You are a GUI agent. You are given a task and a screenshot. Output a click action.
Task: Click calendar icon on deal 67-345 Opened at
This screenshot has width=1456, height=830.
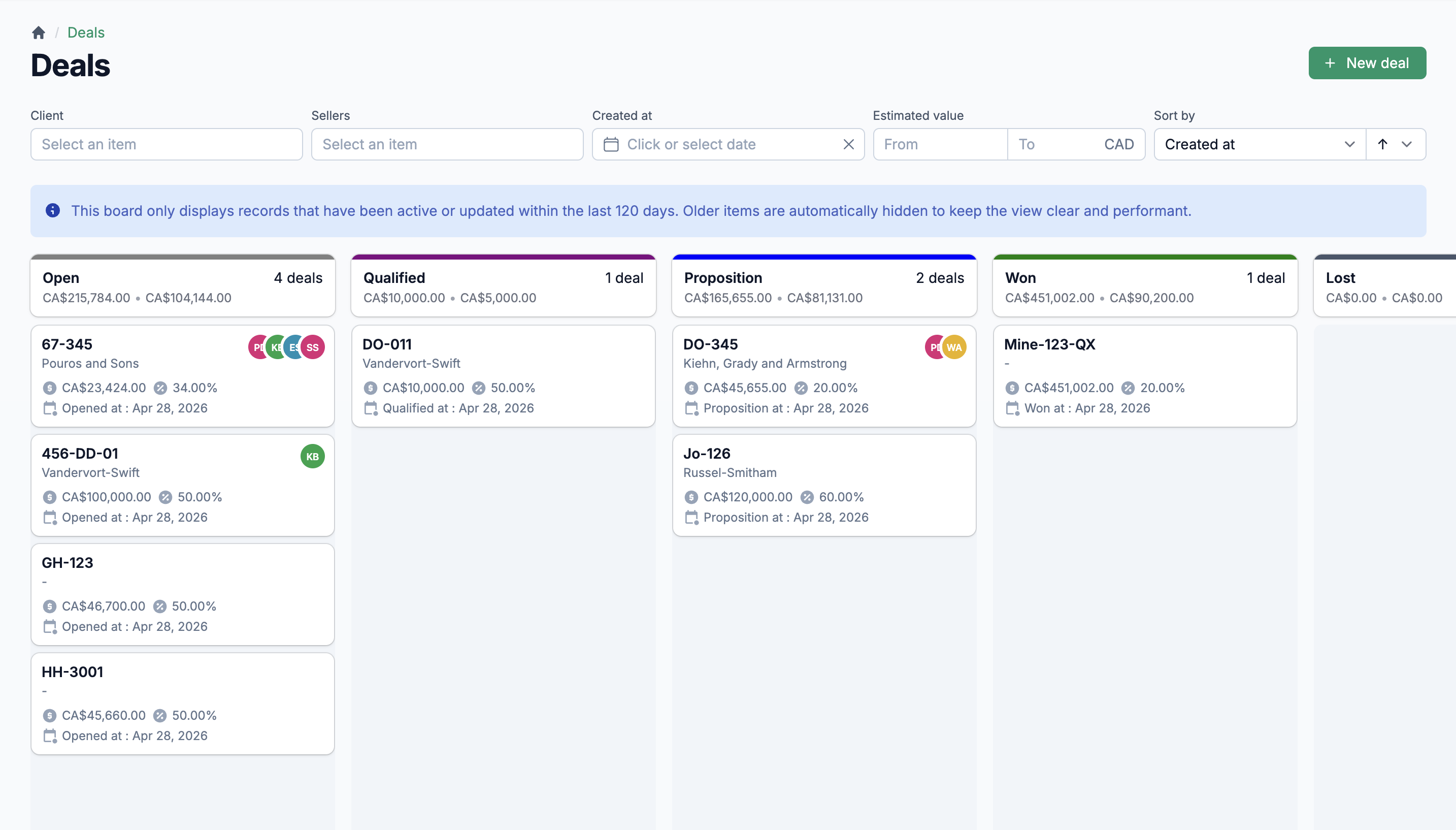point(50,408)
